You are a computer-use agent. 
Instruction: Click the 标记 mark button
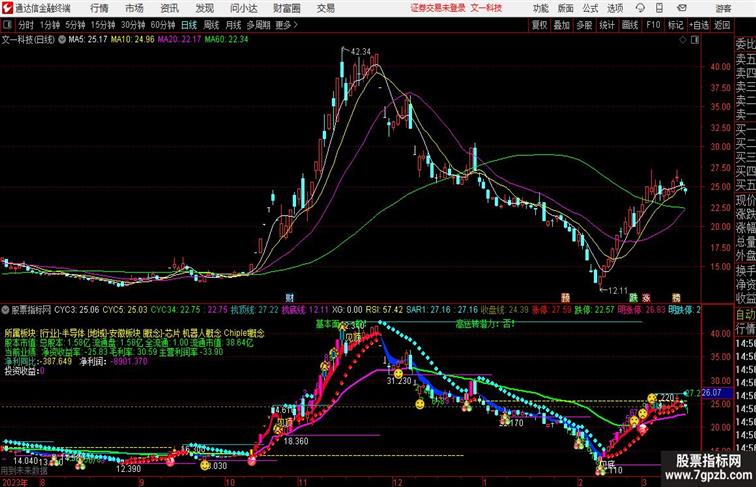(x=675, y=25)
